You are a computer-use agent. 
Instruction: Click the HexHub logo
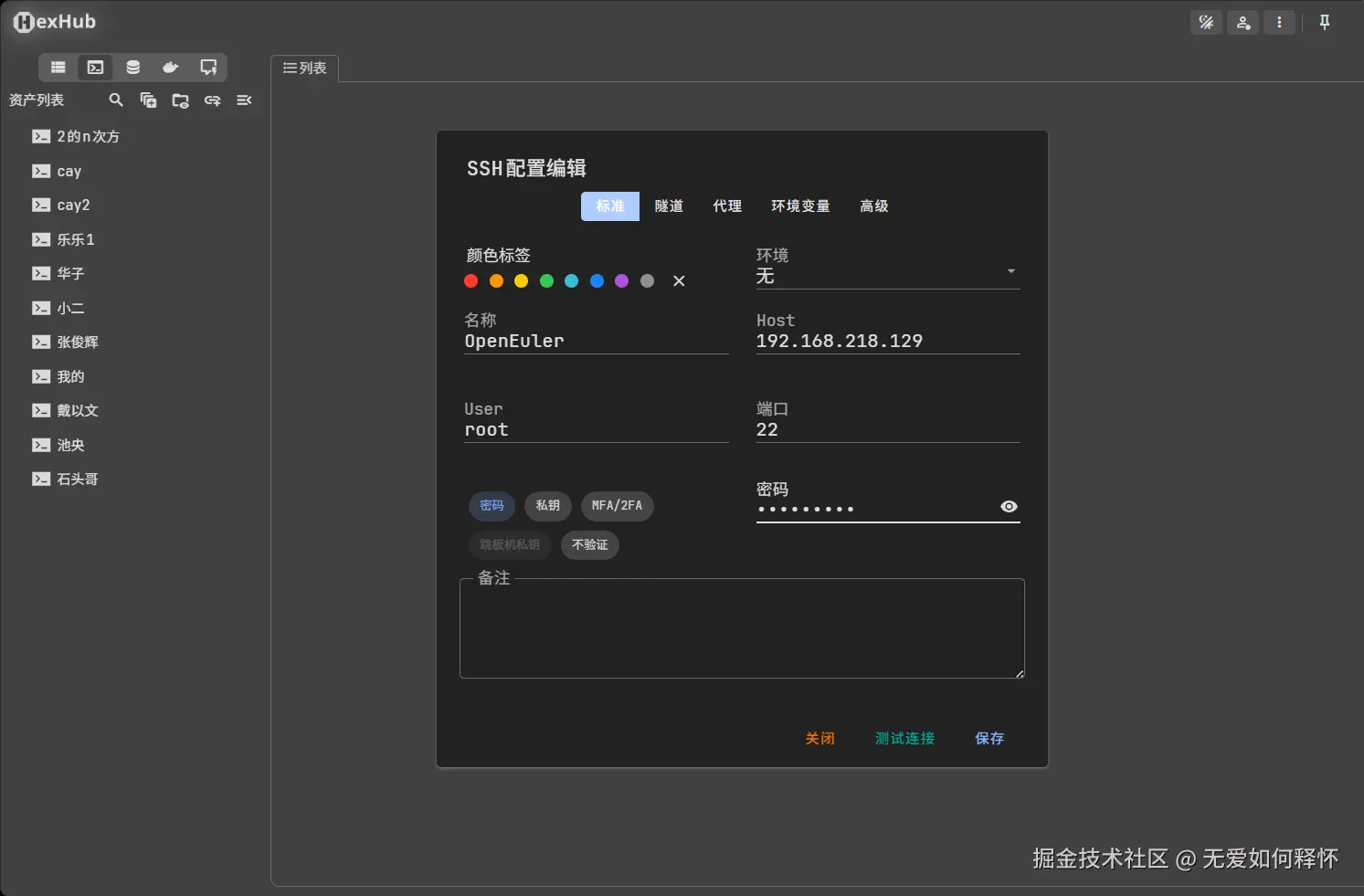pyautogui.click(x=54, y=22)
